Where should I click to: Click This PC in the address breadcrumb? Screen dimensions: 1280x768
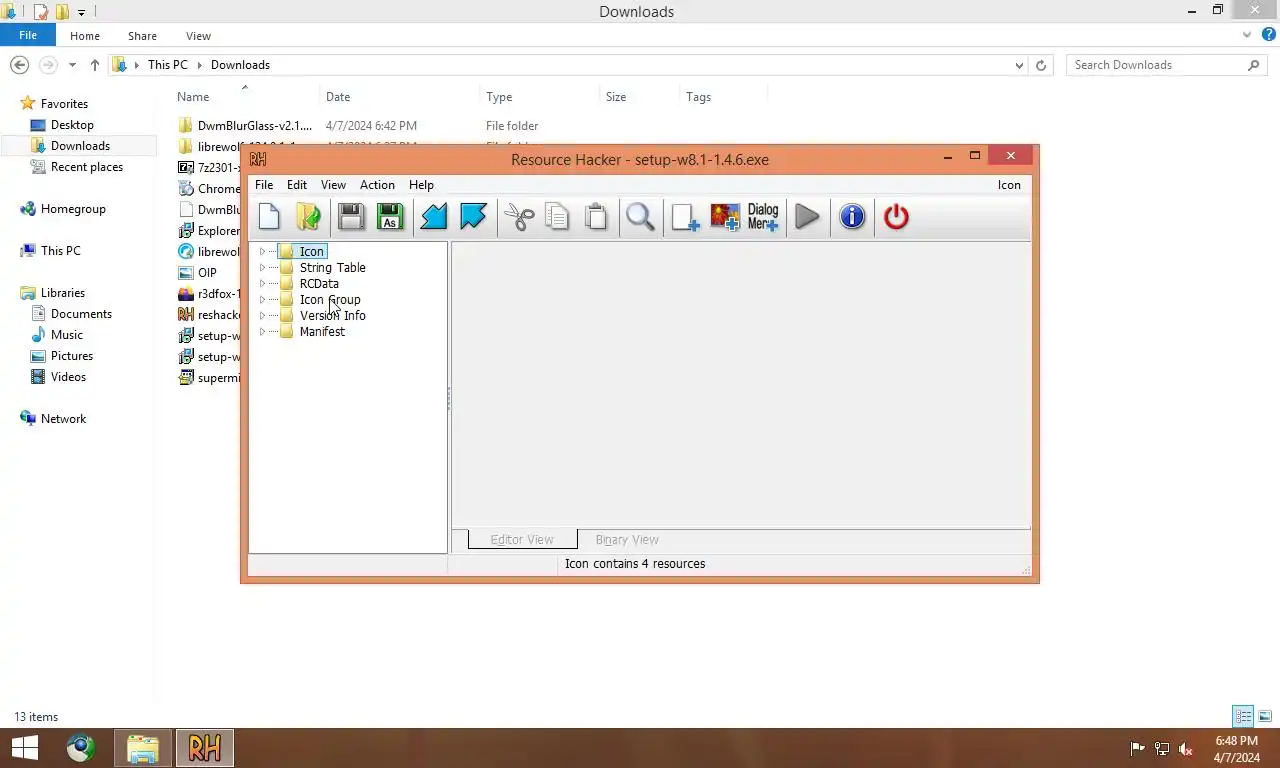coord(167,65)
